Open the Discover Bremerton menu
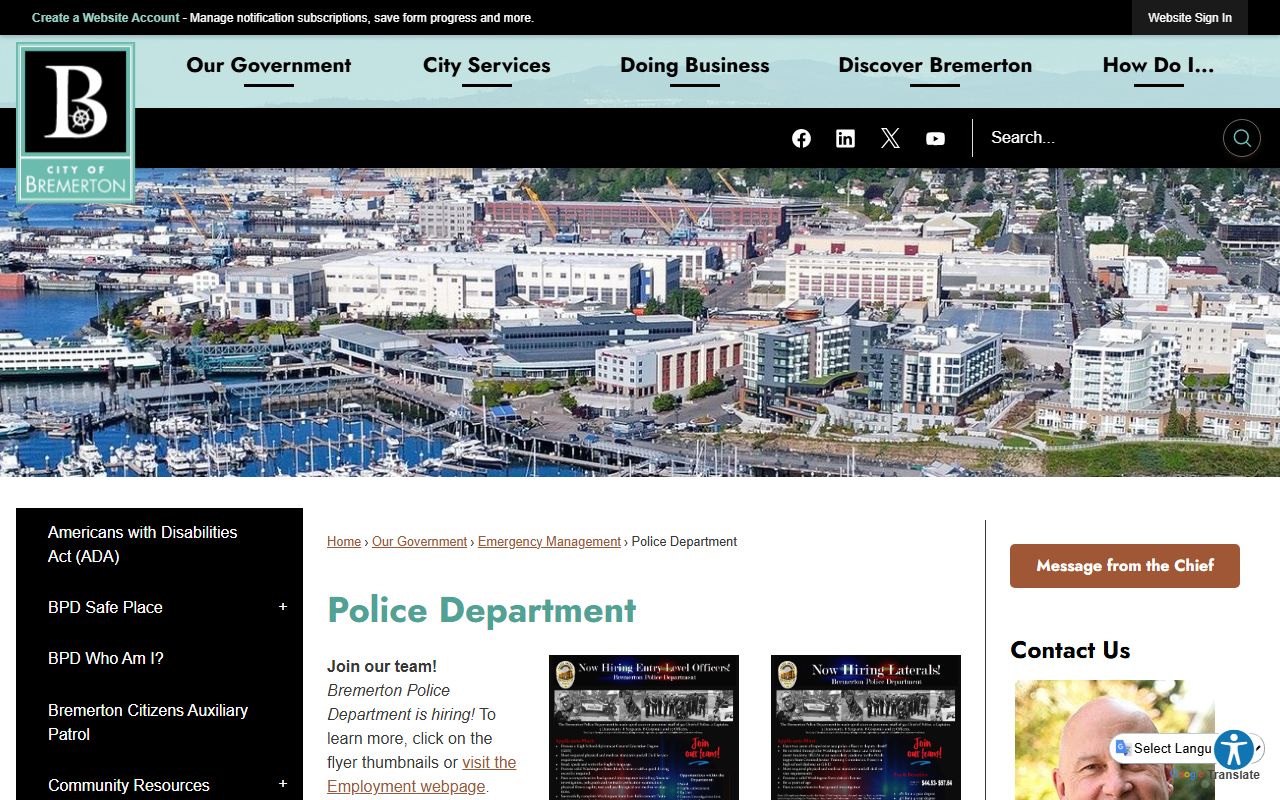 [x=935, y=66]
